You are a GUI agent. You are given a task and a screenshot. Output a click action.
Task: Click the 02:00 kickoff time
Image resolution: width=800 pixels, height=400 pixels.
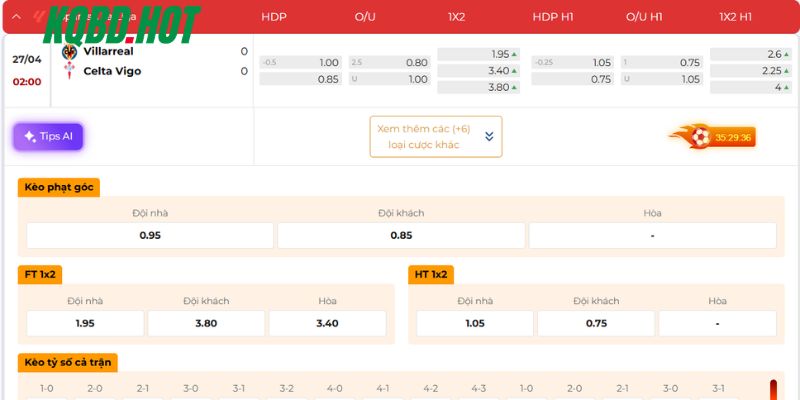[27, 82]
